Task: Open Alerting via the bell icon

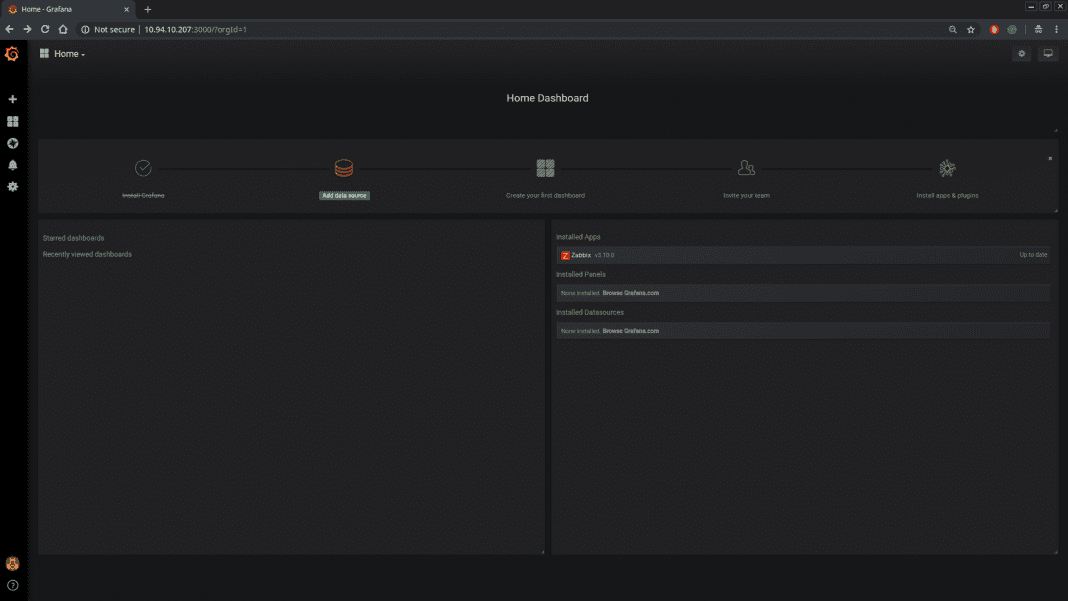Action: (x=12, y=164)
